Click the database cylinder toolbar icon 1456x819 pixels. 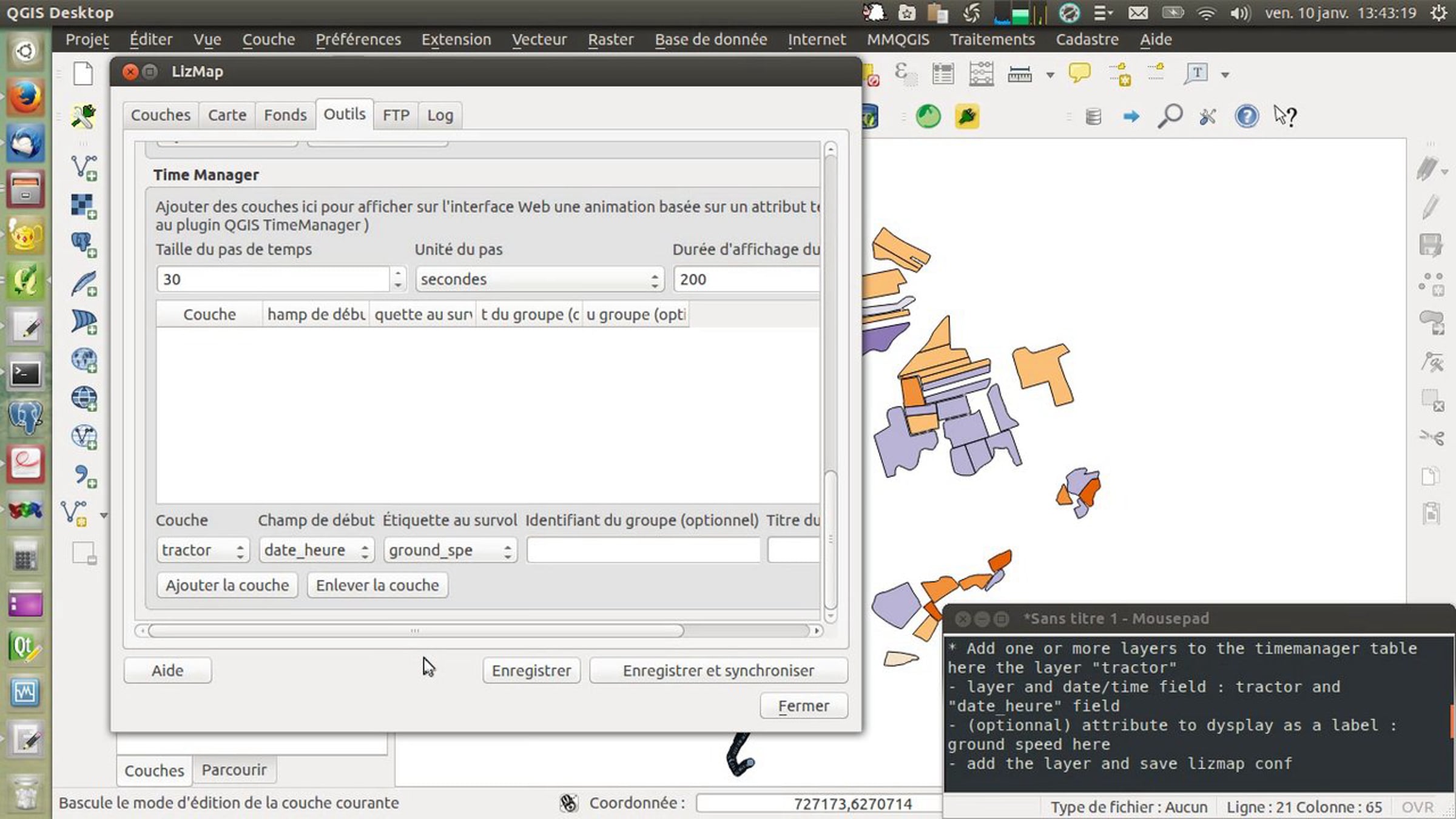tap(1093, 116)
